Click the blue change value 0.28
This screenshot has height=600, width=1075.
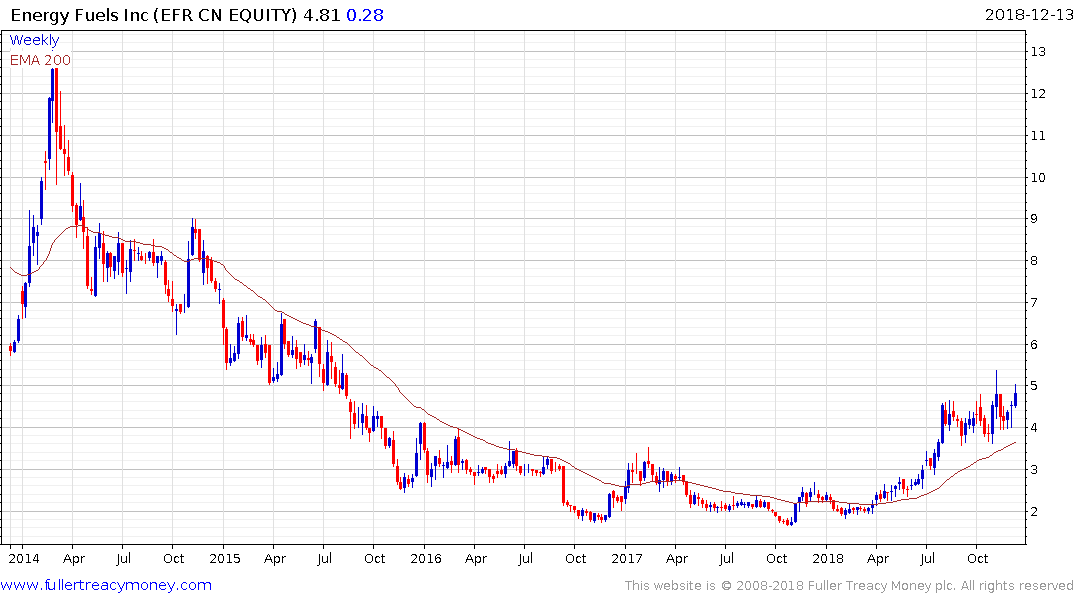tap(365, 14)
